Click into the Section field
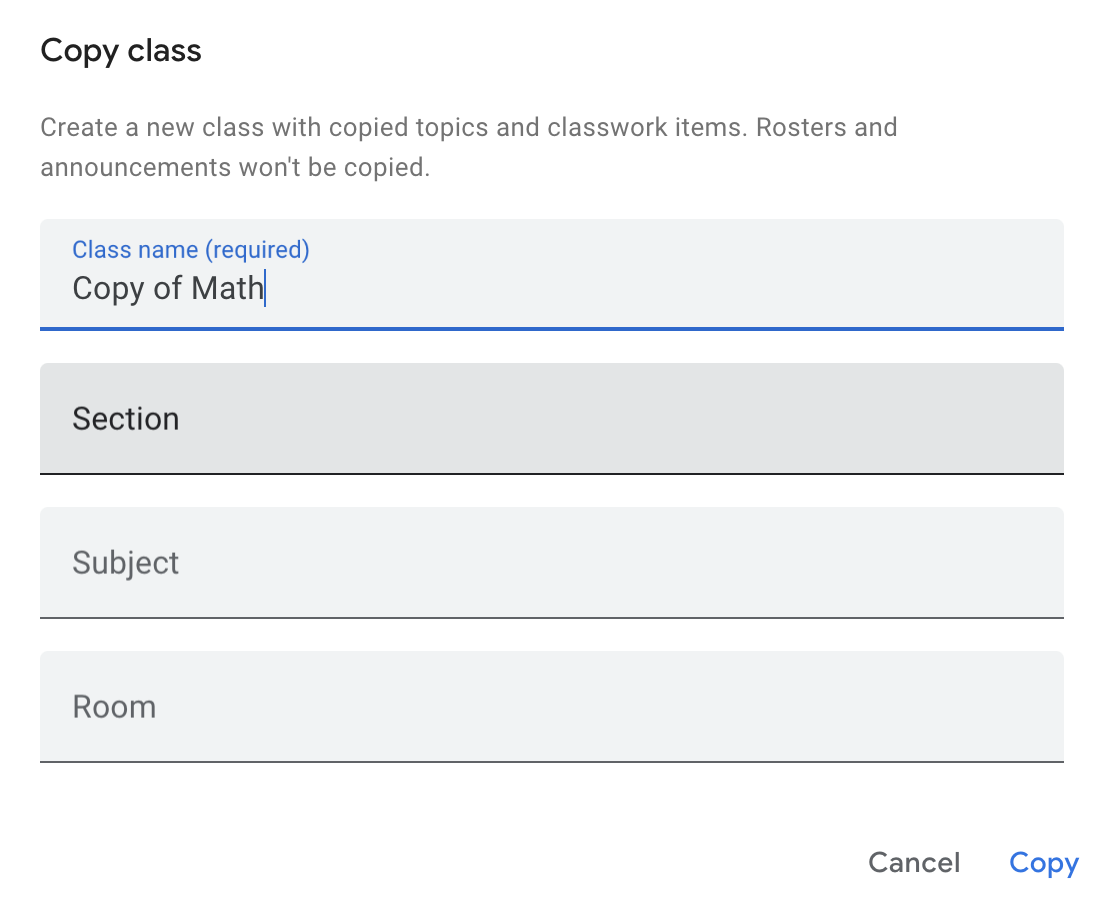The height and width of the screenshot is (906, 1103). pyautogui.click(x=551, y=418)
